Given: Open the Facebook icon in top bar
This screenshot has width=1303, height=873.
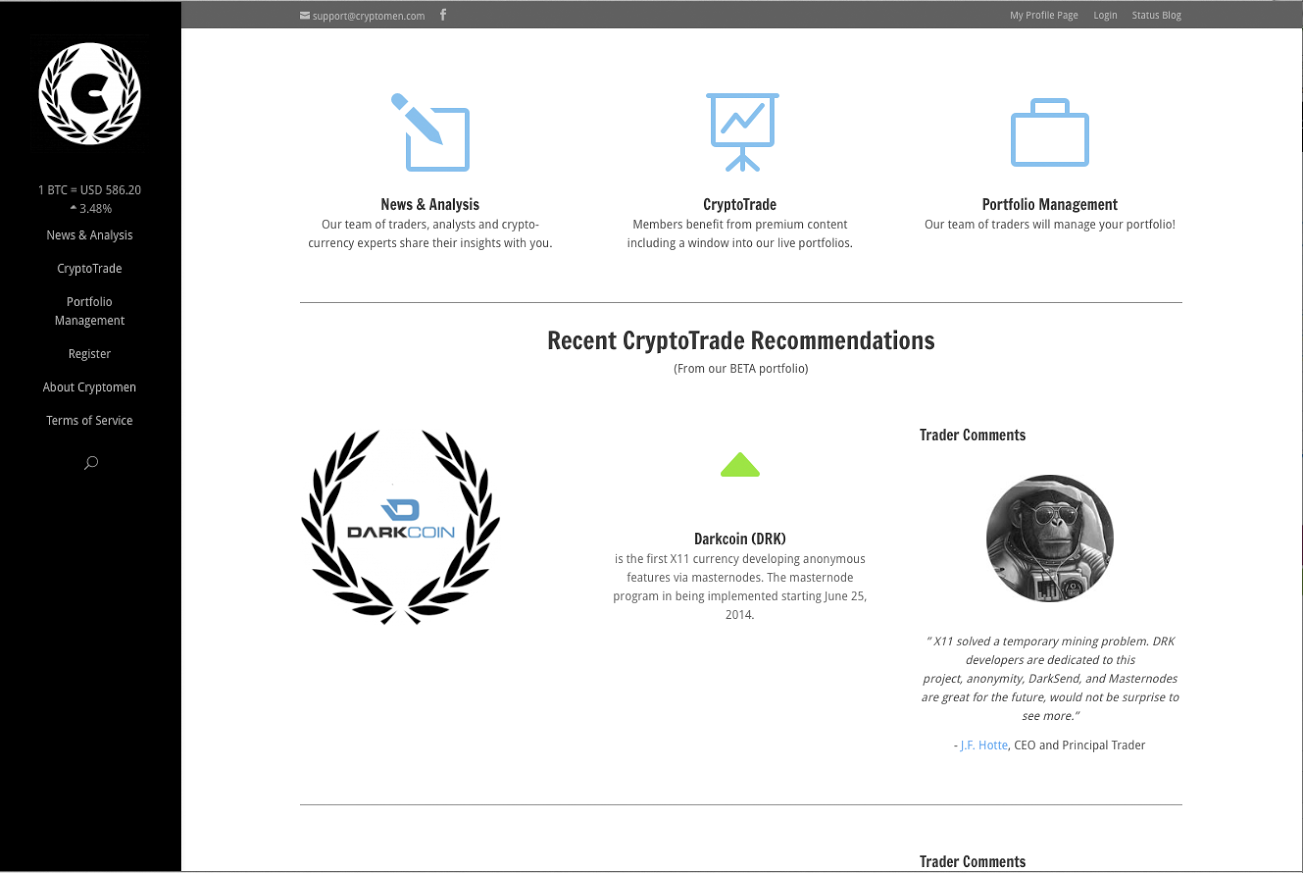Looking at the screenshot, I should 443,14.
